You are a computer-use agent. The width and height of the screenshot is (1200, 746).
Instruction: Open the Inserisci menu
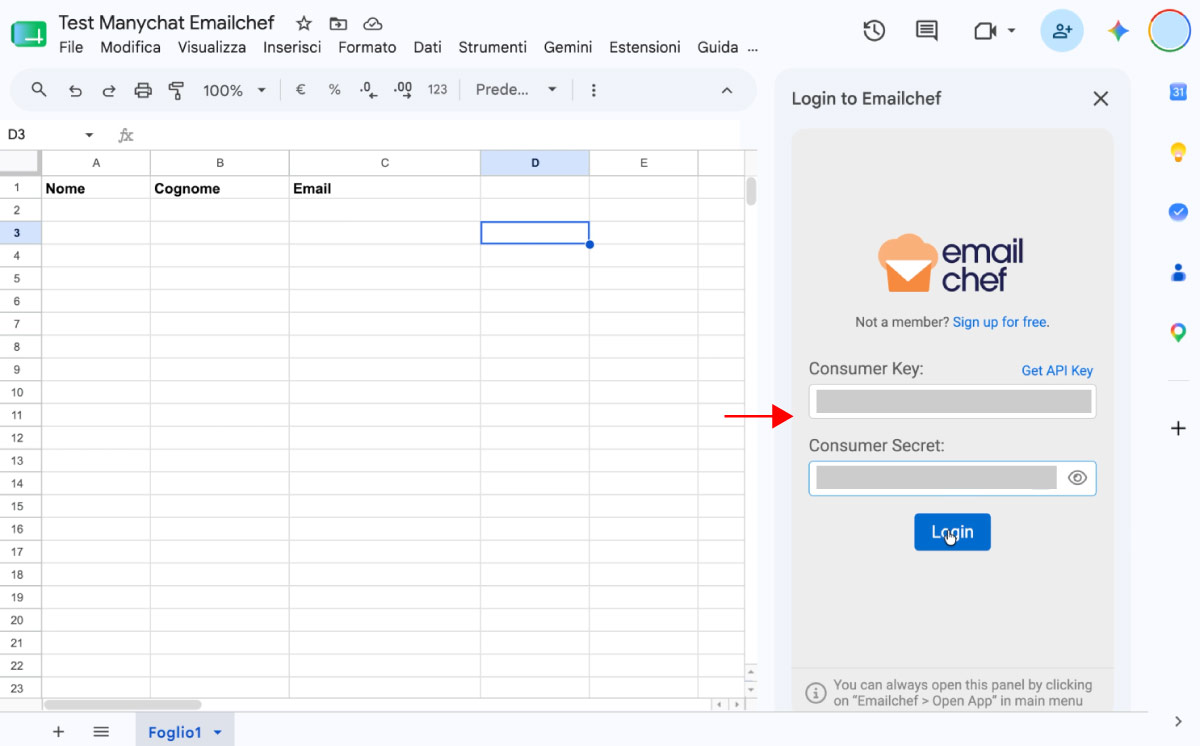[292, 47]
